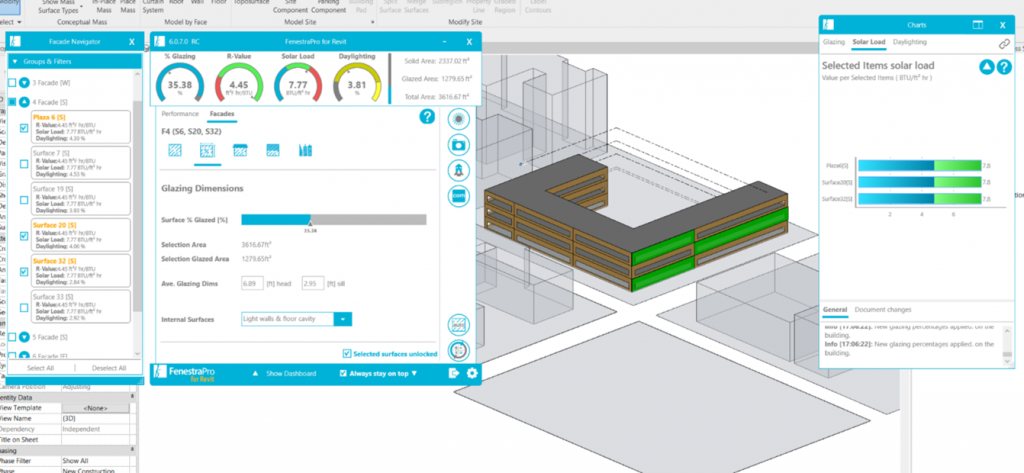Expand the 3 Facade [W] group

[x=24, y=83]
